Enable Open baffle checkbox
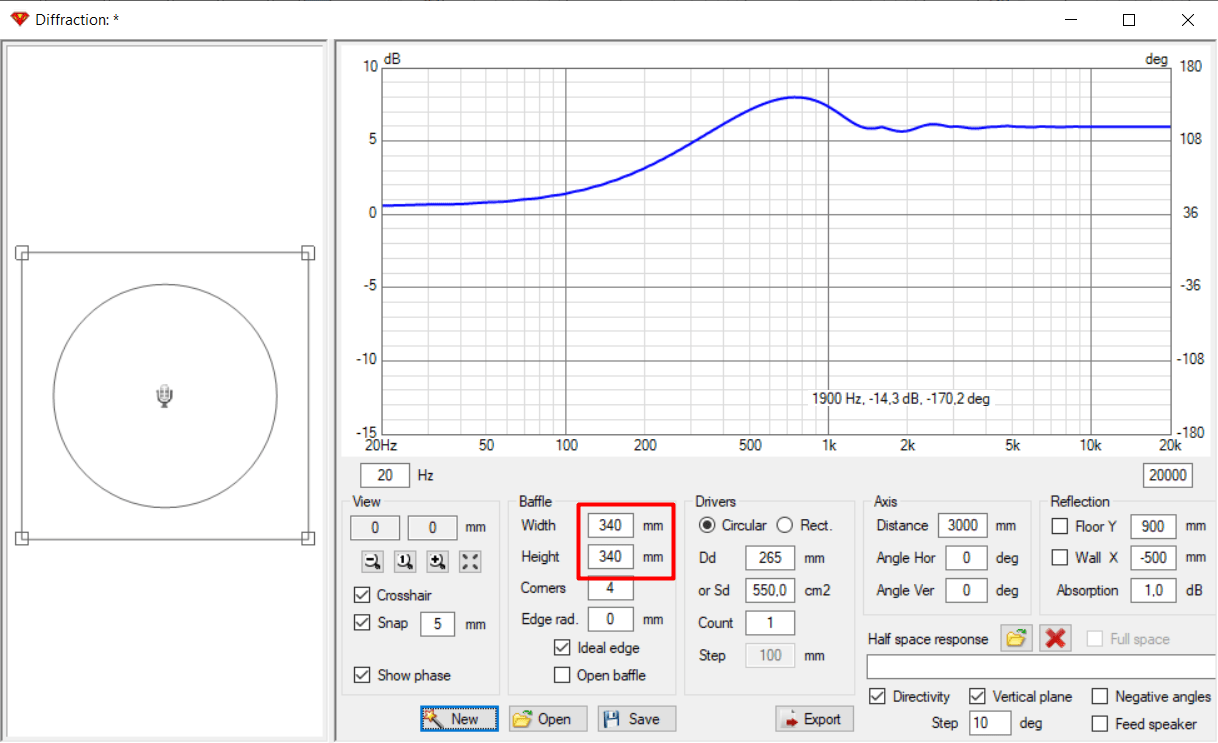 pyautogui.click(x=562, y=675)
